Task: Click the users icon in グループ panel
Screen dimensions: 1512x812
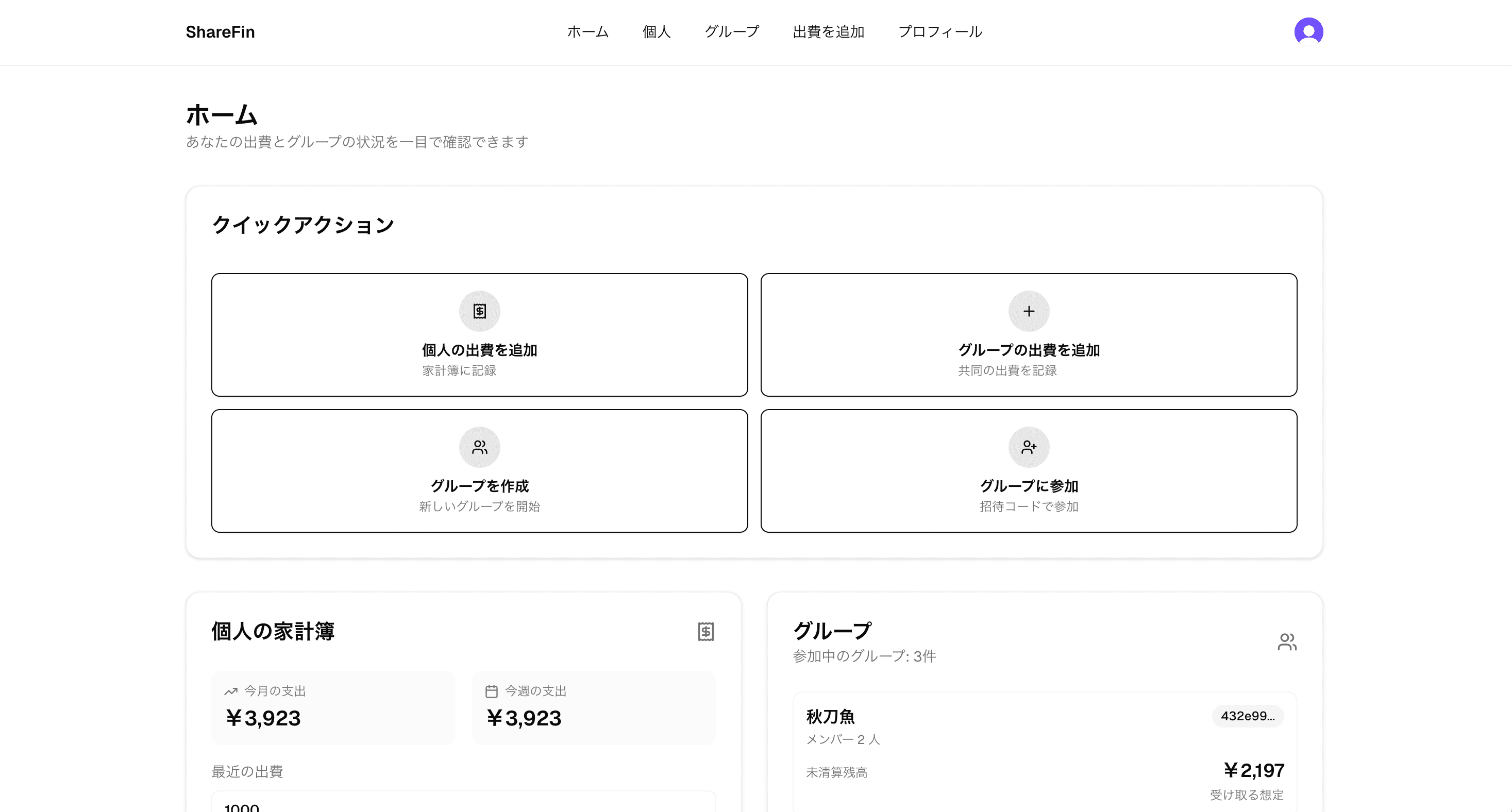Action: point(1288,641)
